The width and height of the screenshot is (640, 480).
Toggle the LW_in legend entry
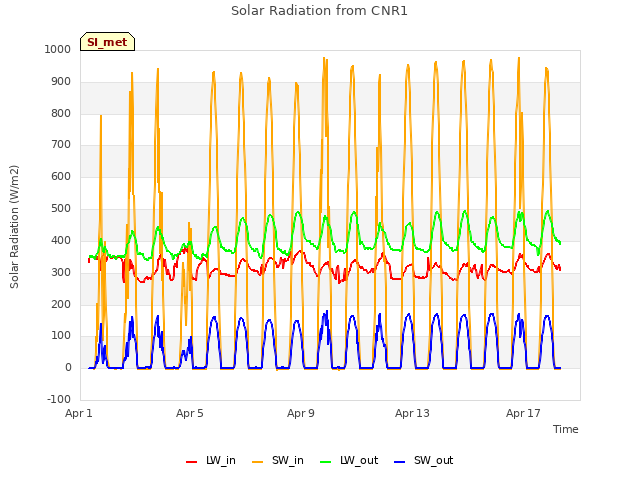pyautogui.click(x=211, y=460)
